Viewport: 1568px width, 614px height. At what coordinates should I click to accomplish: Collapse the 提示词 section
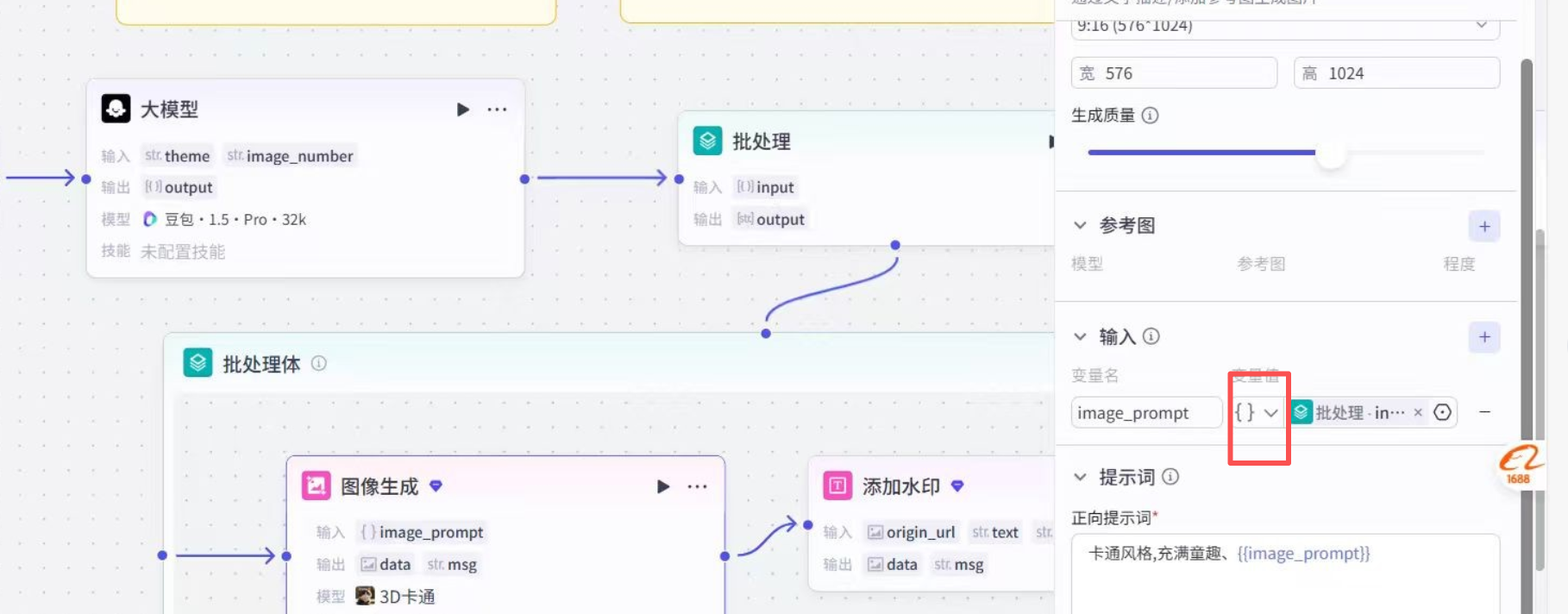1080,477
